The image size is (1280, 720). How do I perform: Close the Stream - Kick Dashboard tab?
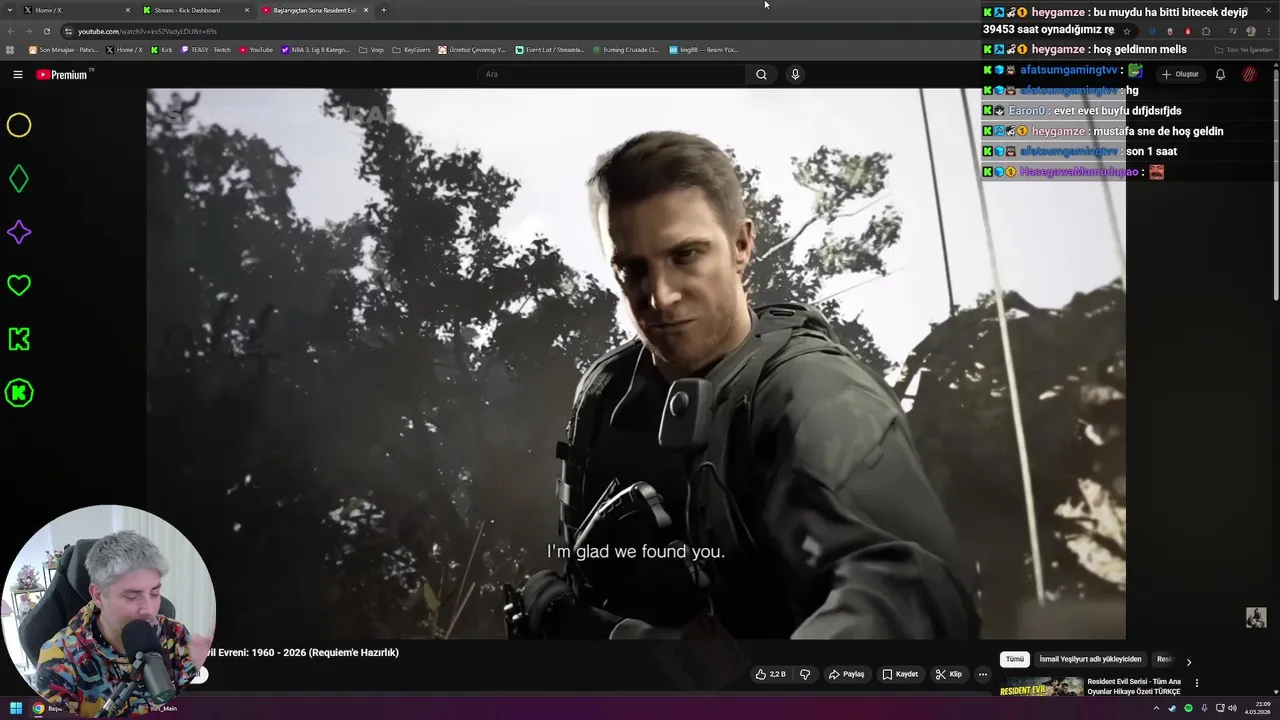pyautogui.click(x=247, y=10)
